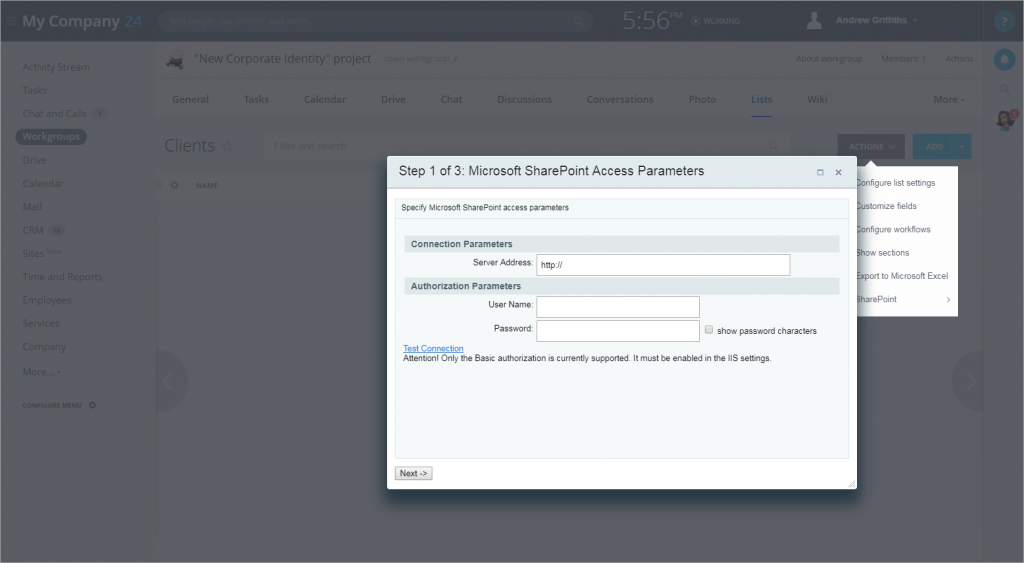Click the workgroup project logo icon

click(x=174, y=59)
